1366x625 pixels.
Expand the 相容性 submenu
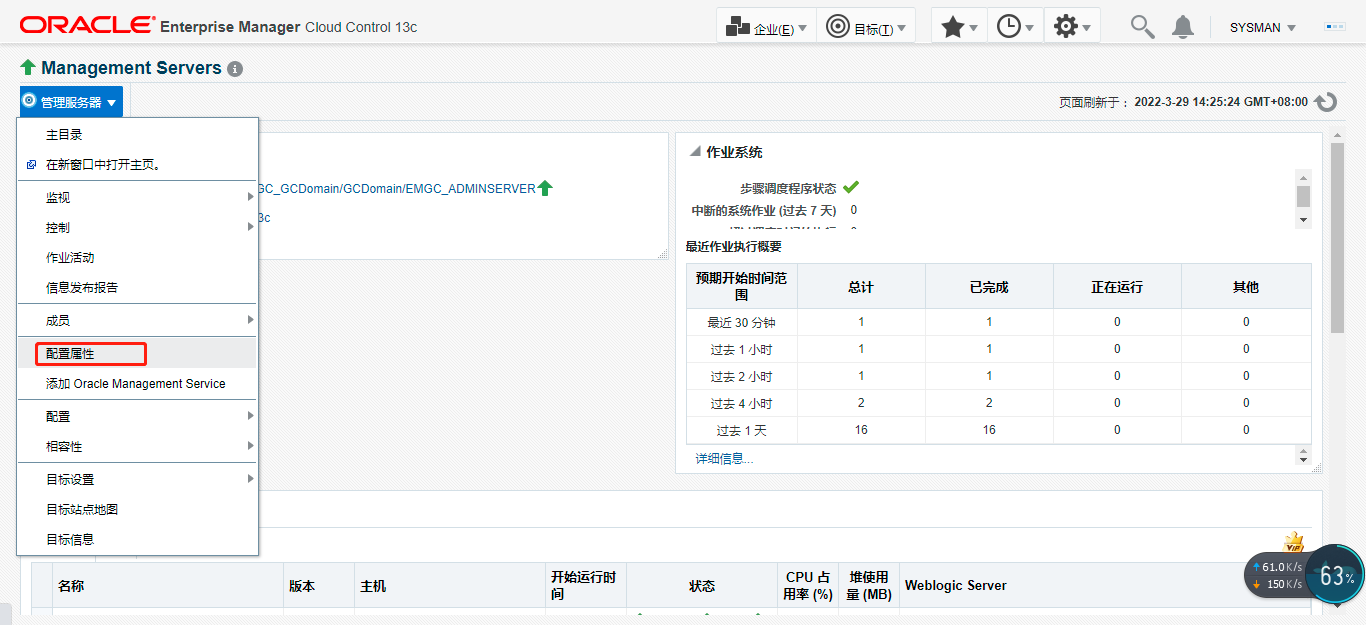[x=138, y=447]
